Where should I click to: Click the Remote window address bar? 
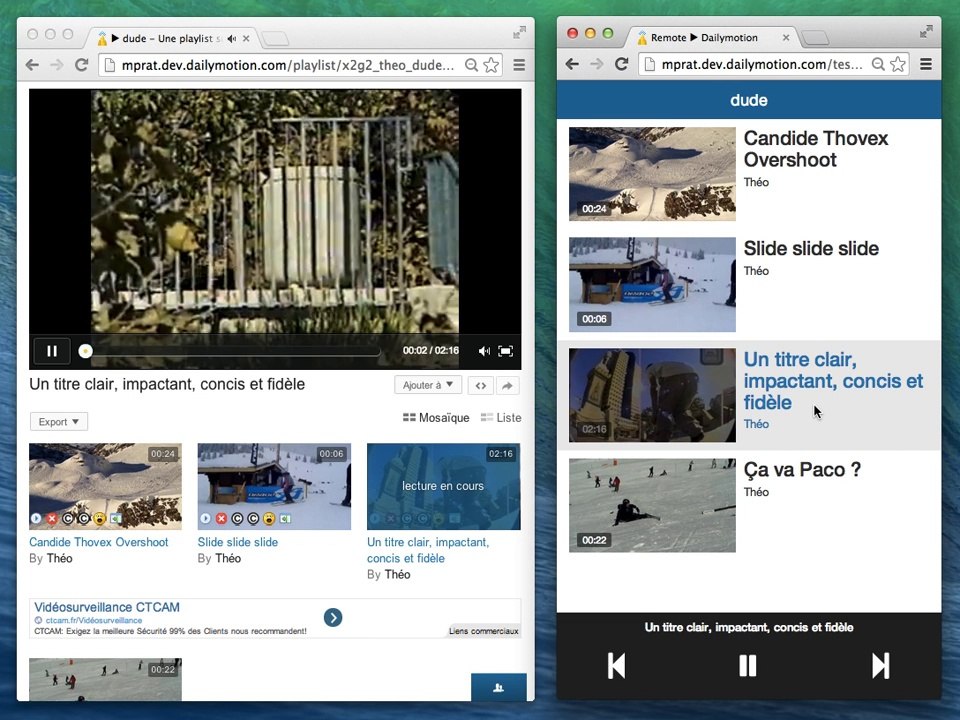coord(774,64)
